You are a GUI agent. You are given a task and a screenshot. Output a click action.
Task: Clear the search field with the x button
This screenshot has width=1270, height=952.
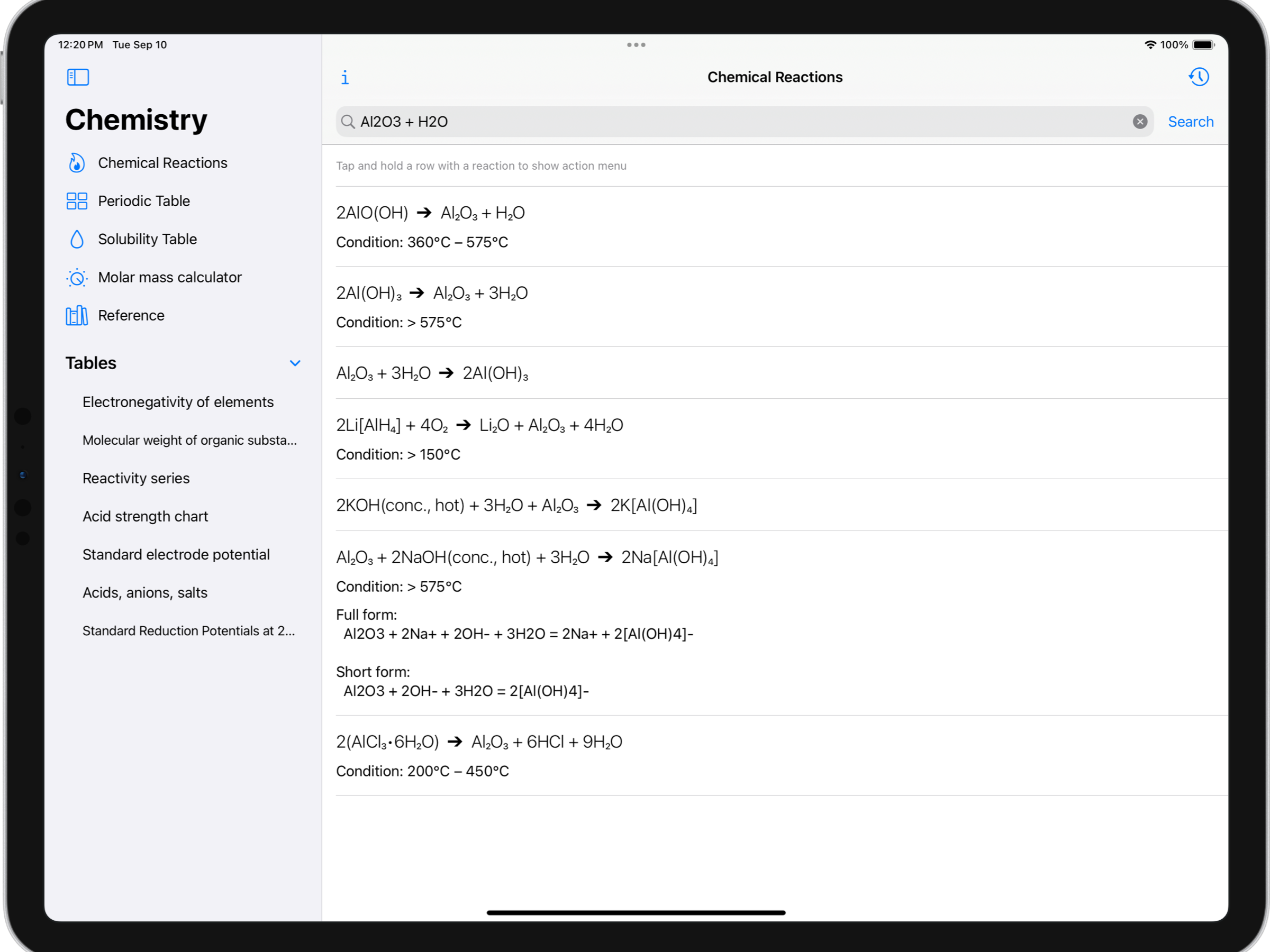(1140, 121)
